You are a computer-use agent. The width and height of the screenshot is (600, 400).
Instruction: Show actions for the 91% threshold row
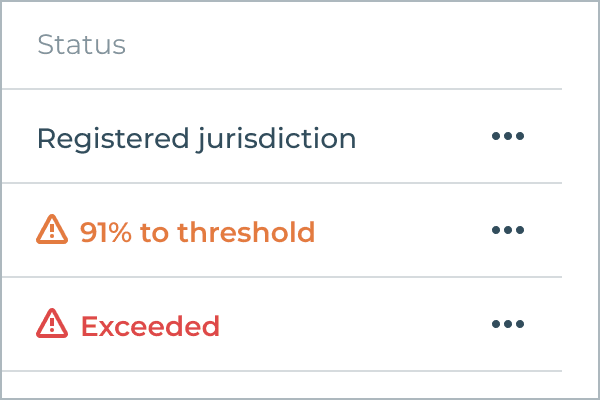[508, 230]
